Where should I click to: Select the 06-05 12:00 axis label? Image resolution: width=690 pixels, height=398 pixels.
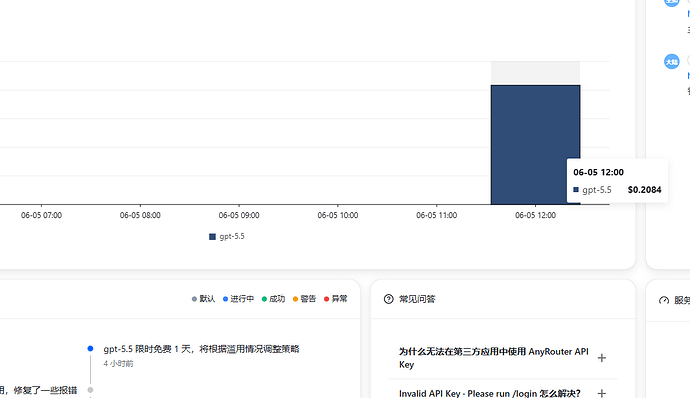tap(535, 215)
